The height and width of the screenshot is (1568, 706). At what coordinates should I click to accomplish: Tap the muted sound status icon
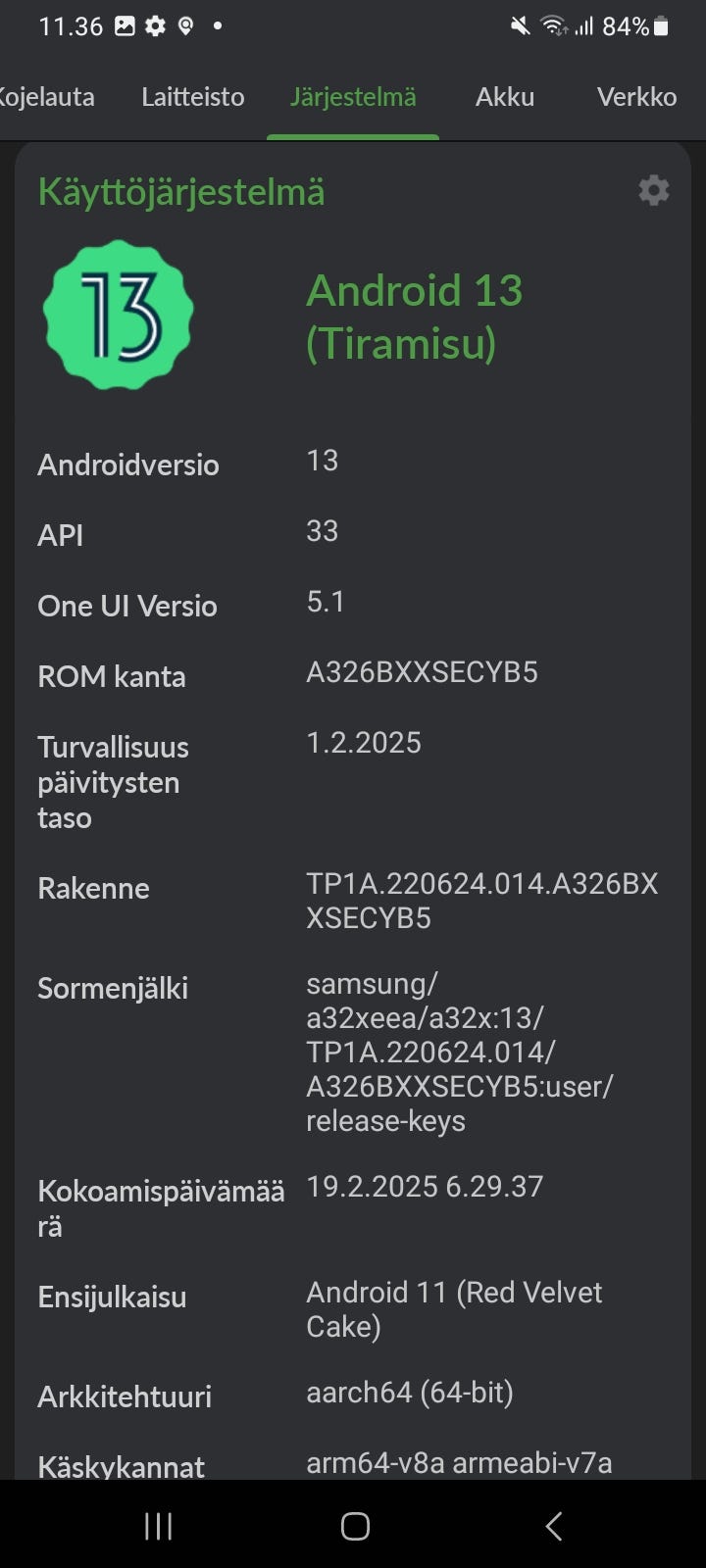(520, 26)
